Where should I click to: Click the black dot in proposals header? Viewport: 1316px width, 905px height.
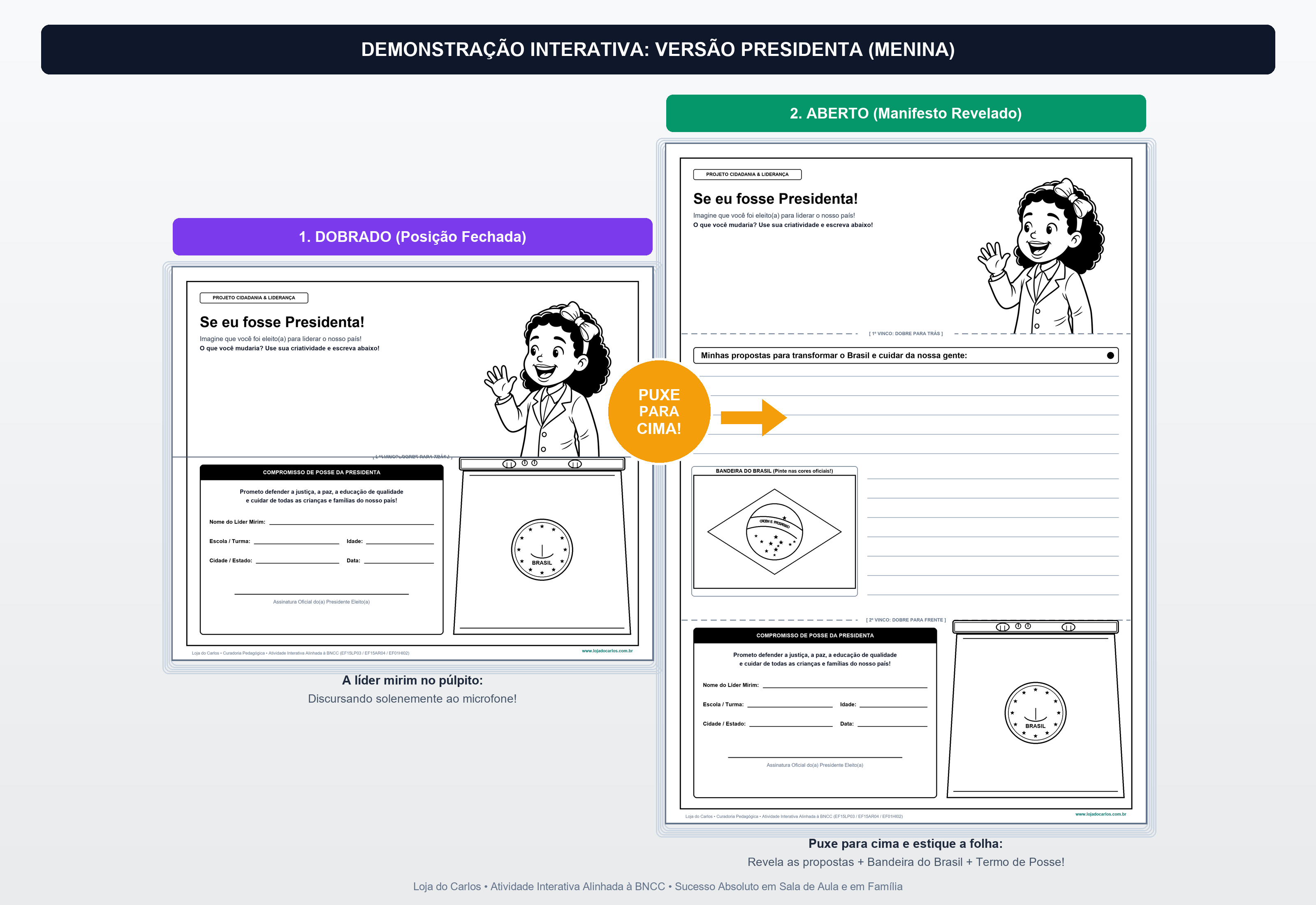(x=1110, y=355)
